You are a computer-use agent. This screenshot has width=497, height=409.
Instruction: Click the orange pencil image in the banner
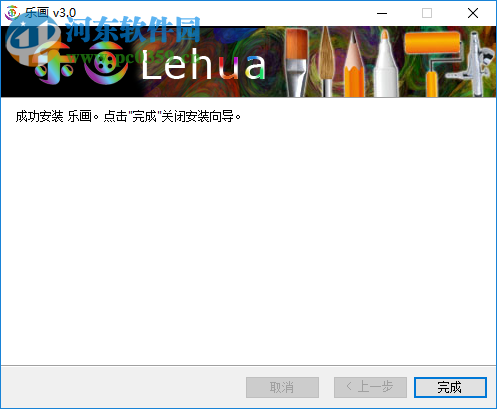point(354,63)
